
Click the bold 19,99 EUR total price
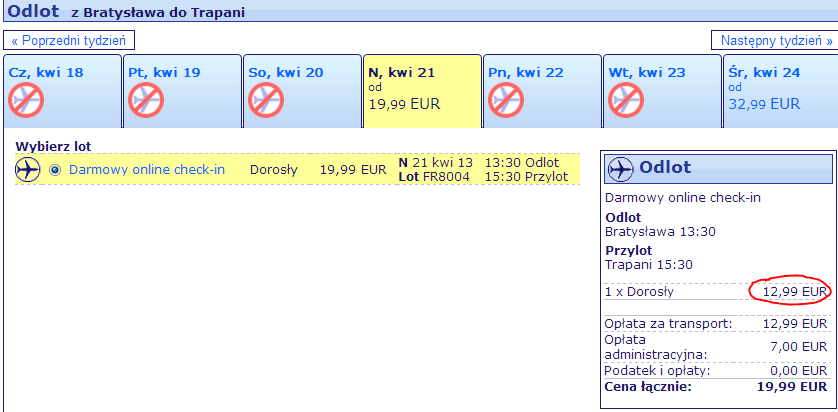[792, 386]
